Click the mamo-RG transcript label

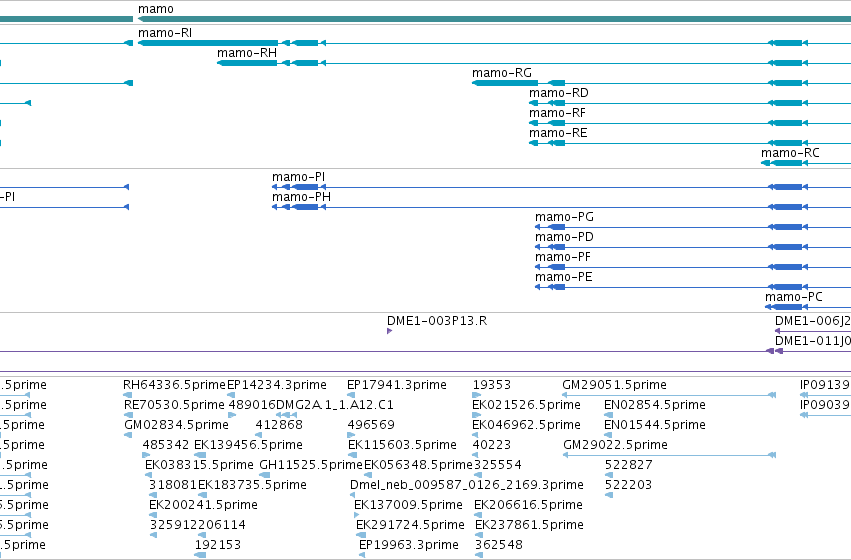pos(502,73)
